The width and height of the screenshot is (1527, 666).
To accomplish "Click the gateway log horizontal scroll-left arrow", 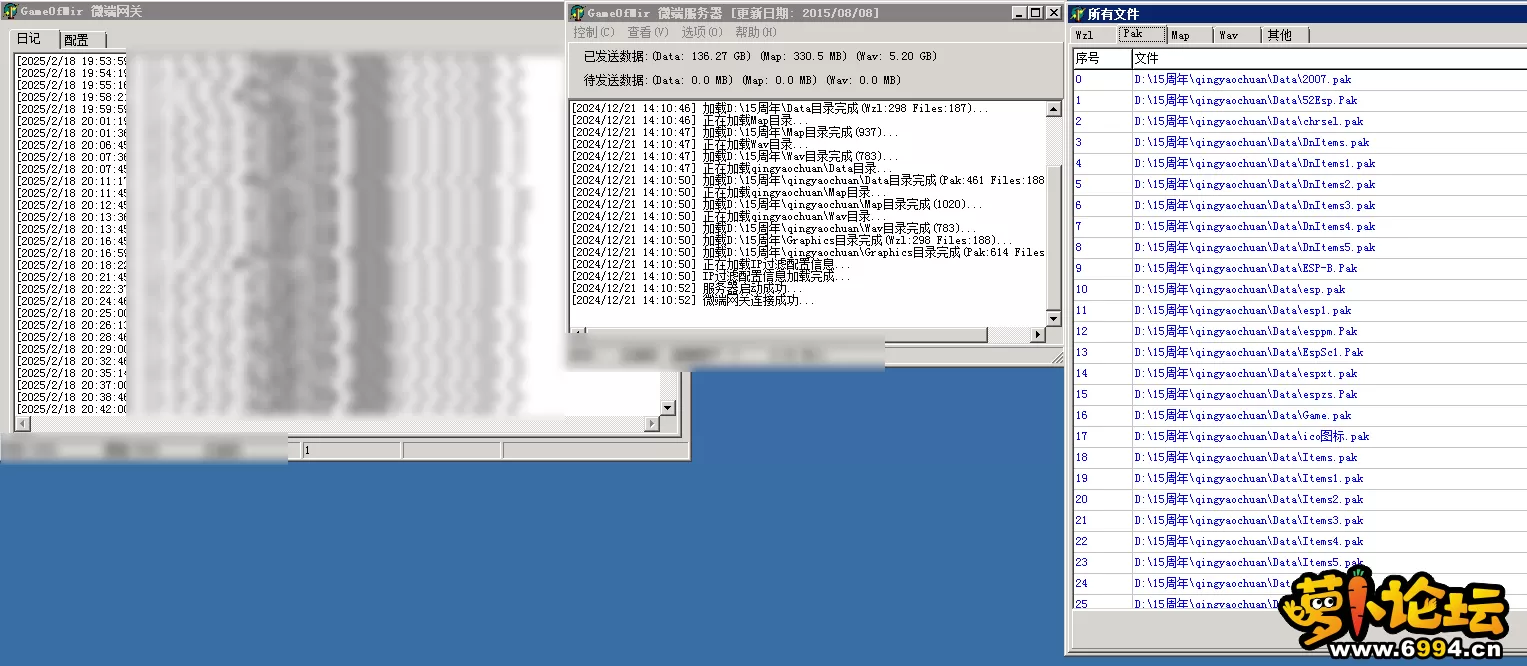I will (22, 424).
